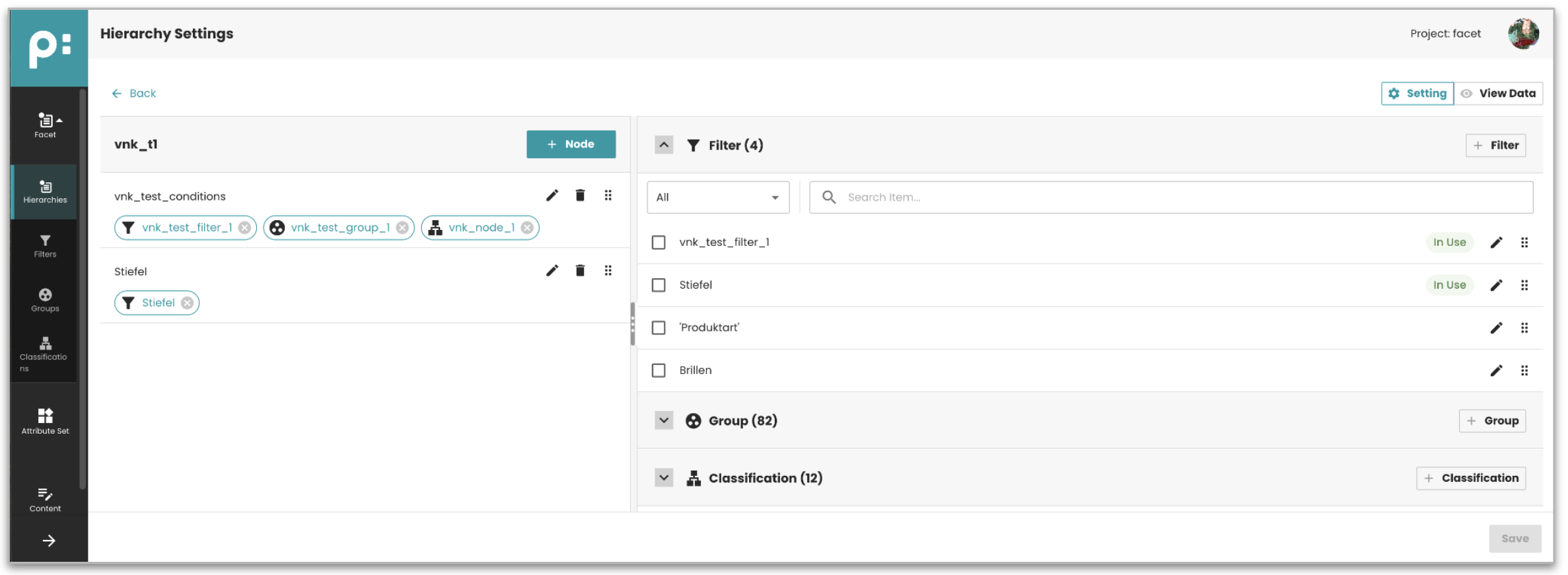Select the Setting tab
The height and width of the screenshot is (575, 1568).
1417,94
